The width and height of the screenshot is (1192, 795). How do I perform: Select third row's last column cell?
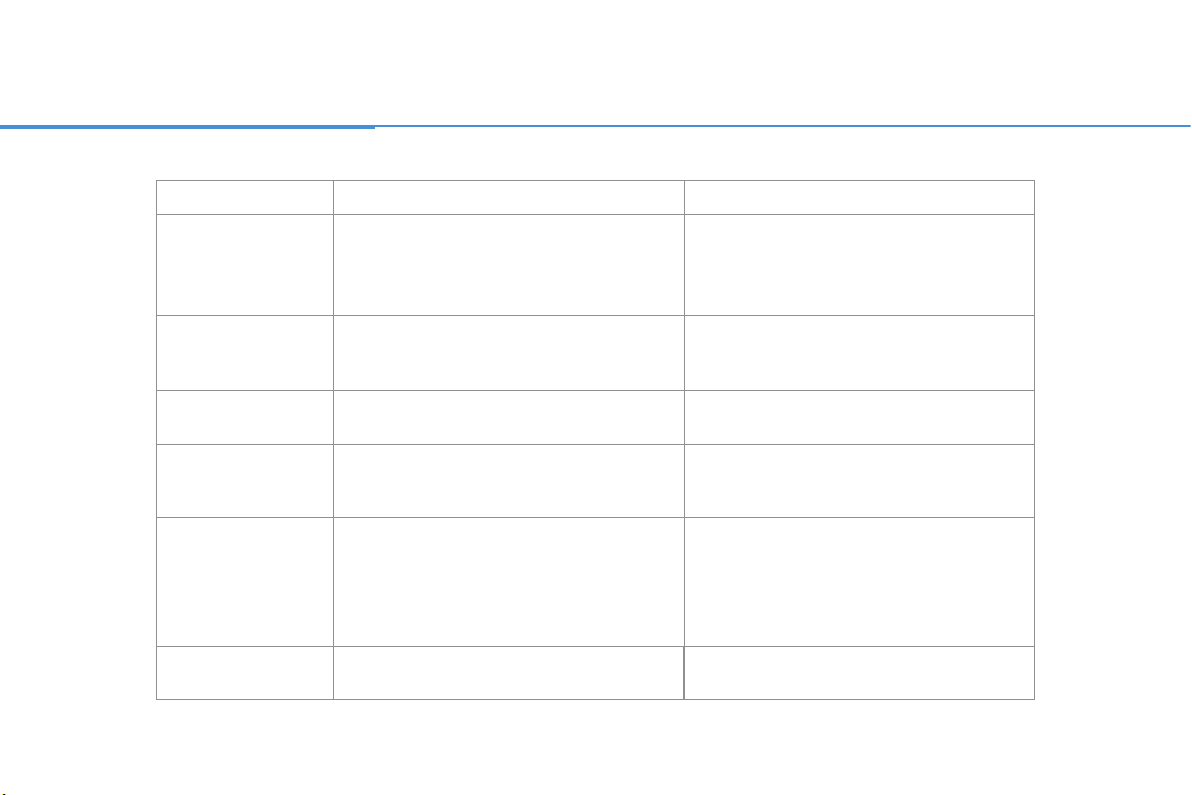[859, 353]
